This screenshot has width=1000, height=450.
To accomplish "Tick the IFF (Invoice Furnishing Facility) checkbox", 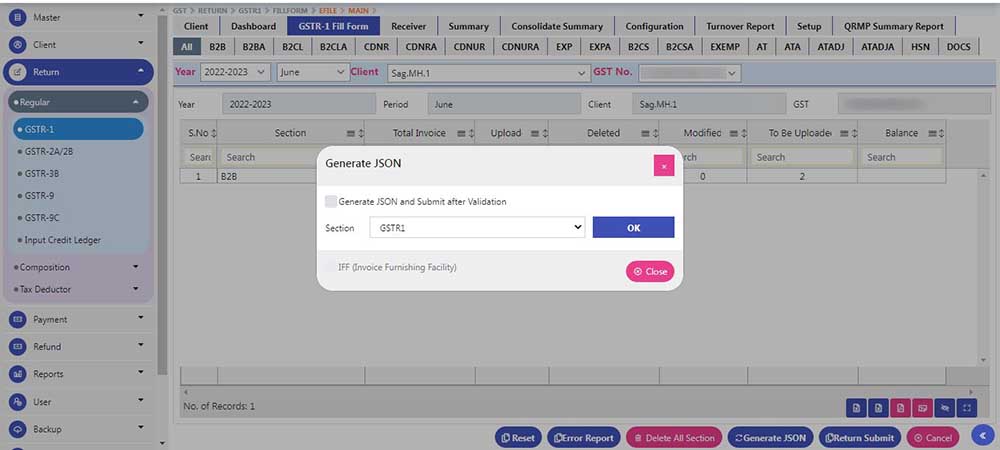I will pos(331,267).
